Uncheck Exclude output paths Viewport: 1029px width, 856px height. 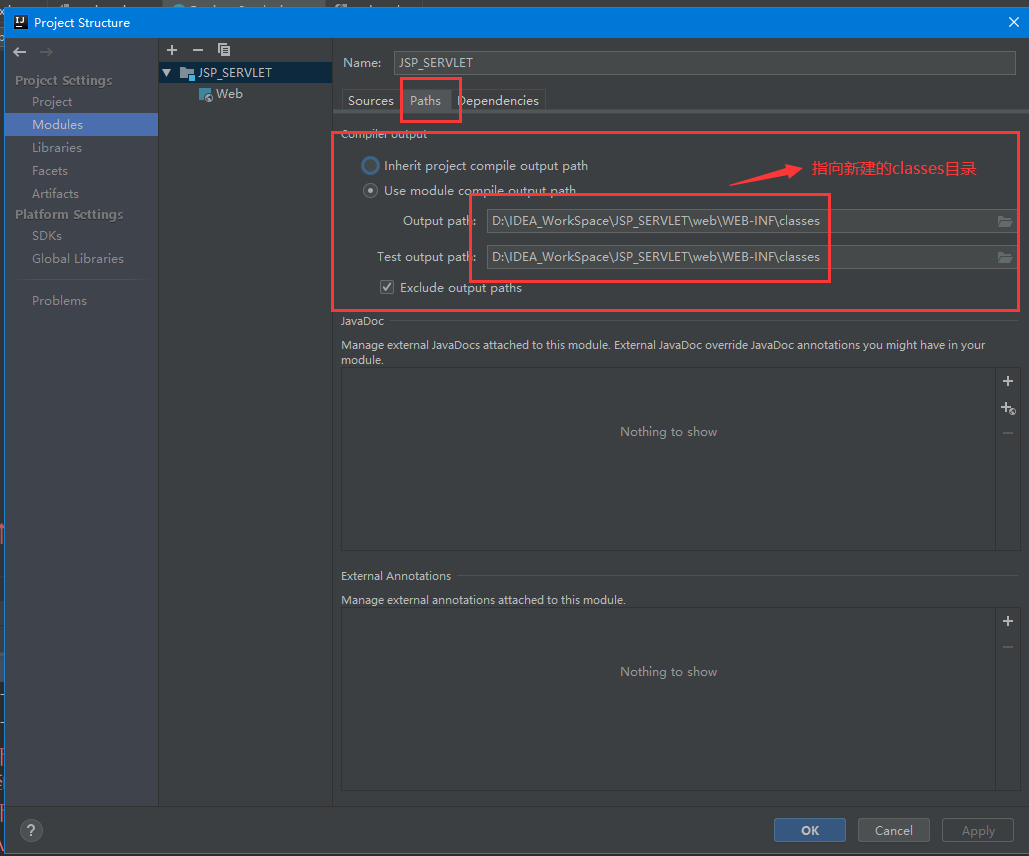[x=386, y=287]
